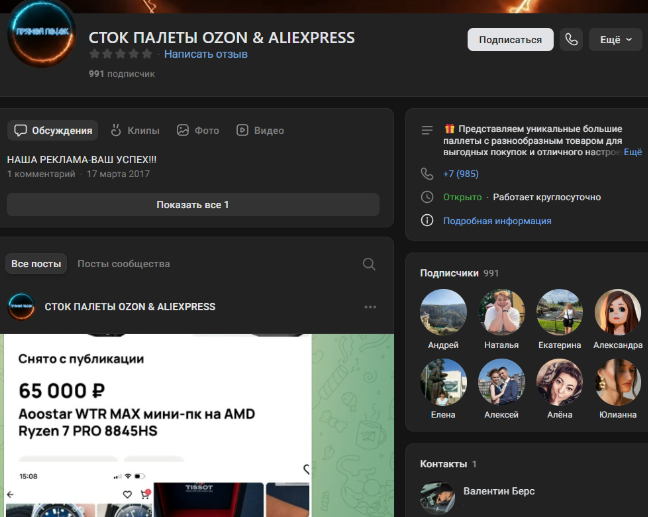Select the Все посты tab
Screen dimensions: 648x517
pos(36,264)
